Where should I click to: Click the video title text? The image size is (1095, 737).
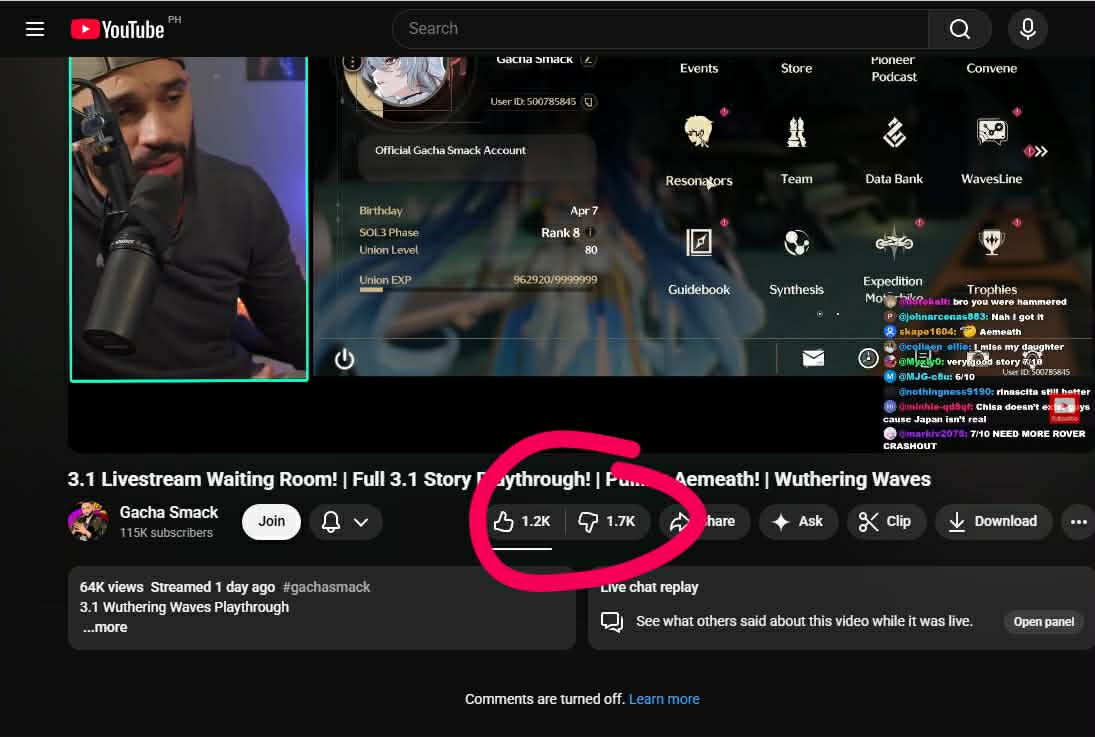pyautogui.click(x=499, y=479)
